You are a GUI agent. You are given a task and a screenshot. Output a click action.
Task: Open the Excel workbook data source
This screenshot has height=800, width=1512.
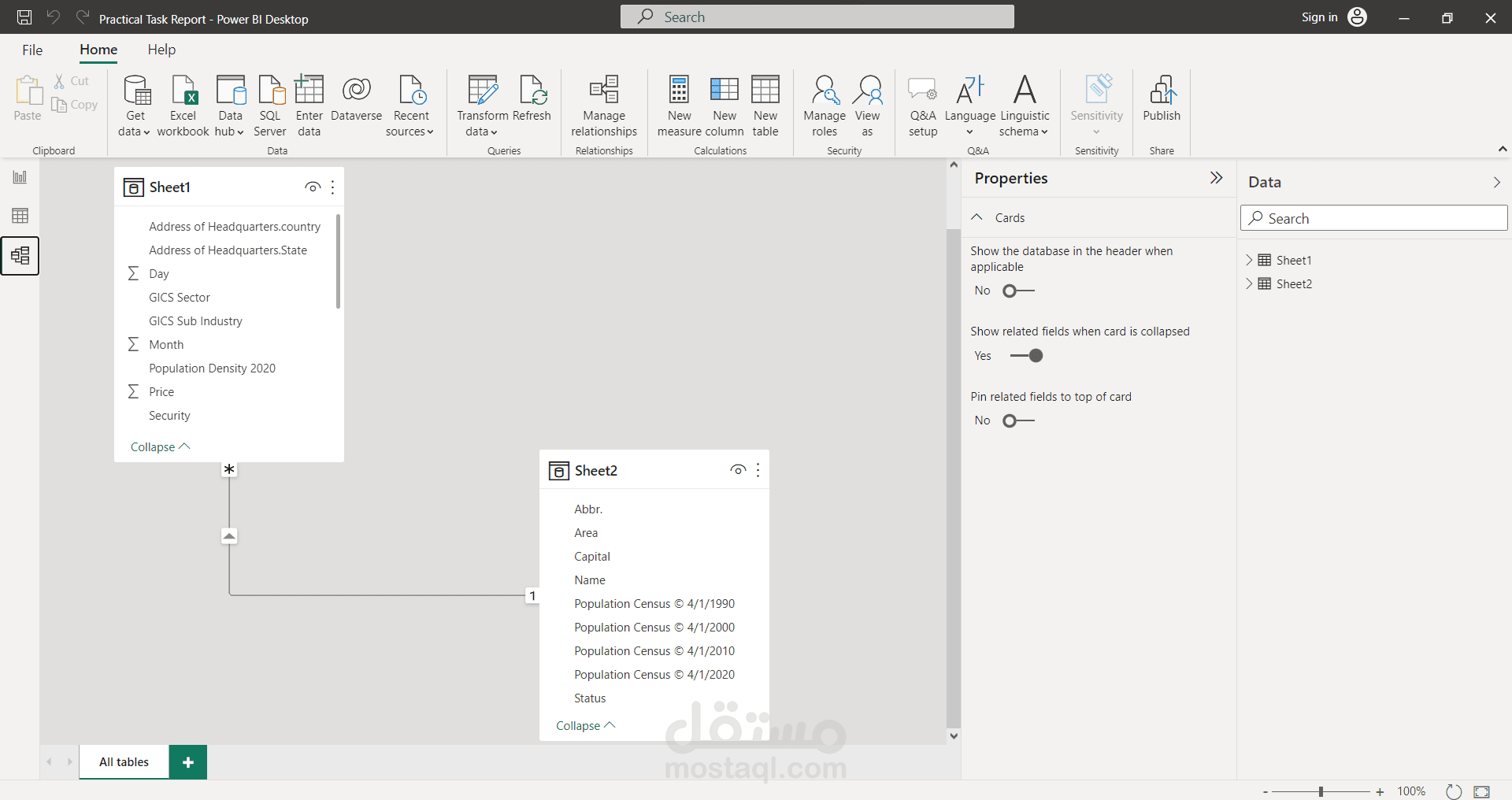point(183,106)
